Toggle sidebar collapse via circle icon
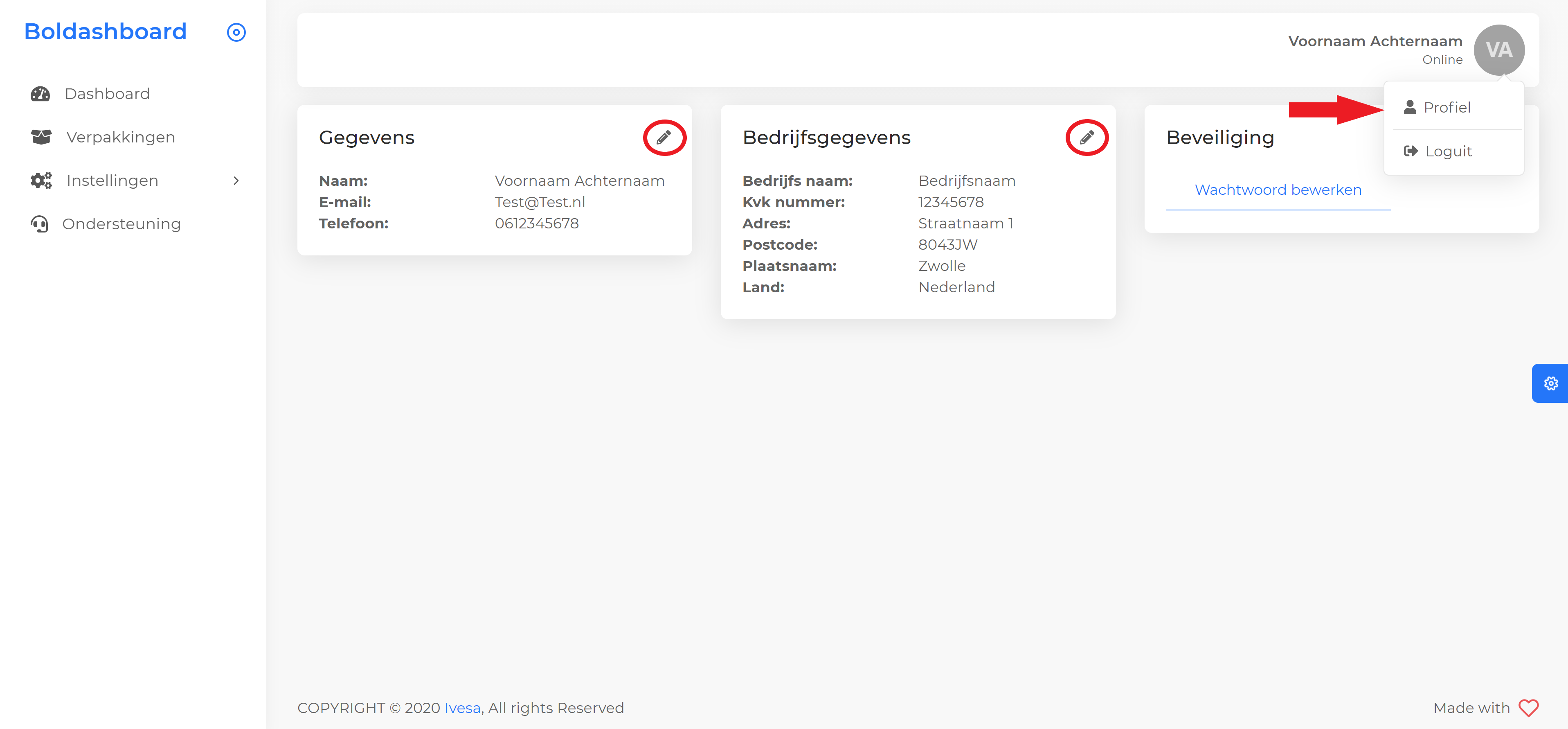The width and height of the screenshot is (1568, 729). pyautogui.click(x=236, y=32)
